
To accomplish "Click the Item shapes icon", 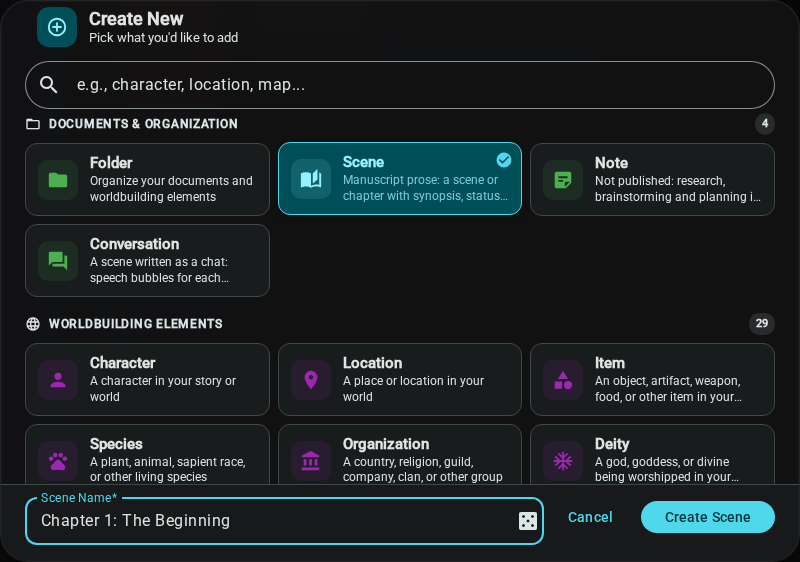I will 563,380.
